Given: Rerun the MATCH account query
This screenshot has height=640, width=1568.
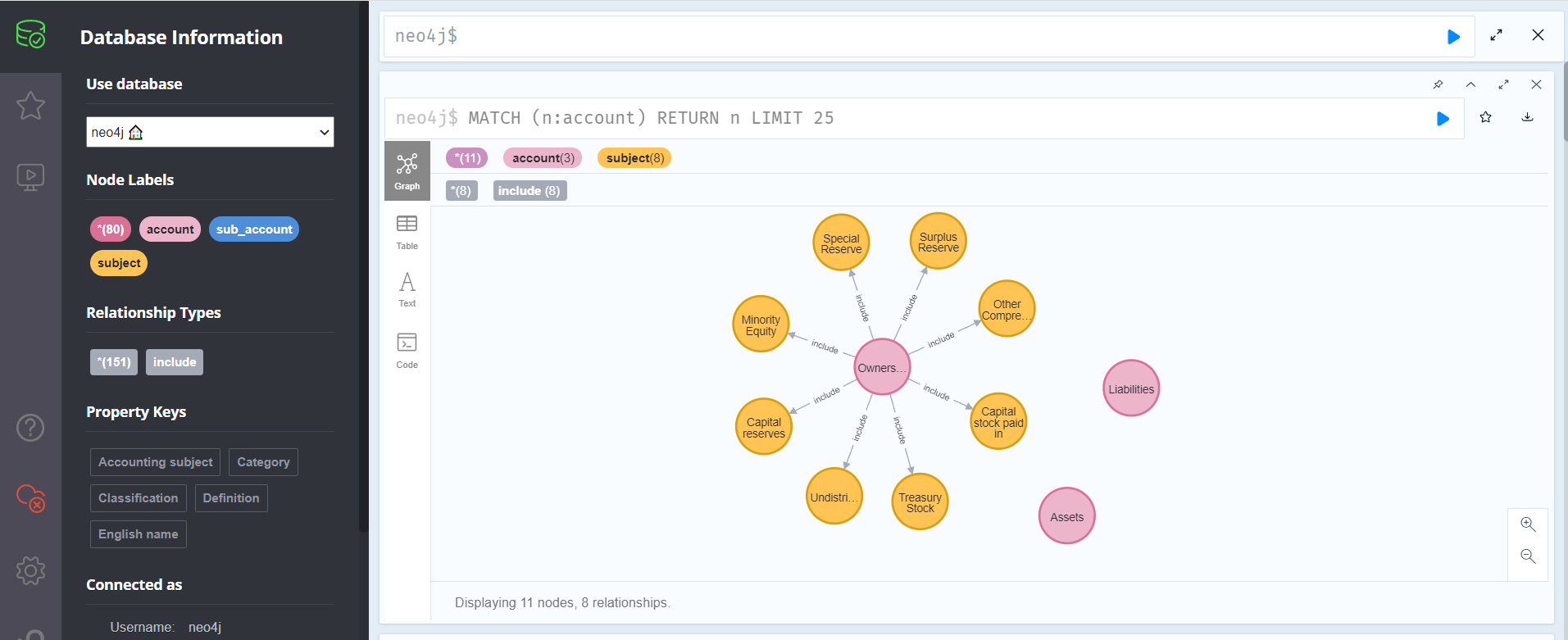Looking at the screenshot, I should 1443,119.
